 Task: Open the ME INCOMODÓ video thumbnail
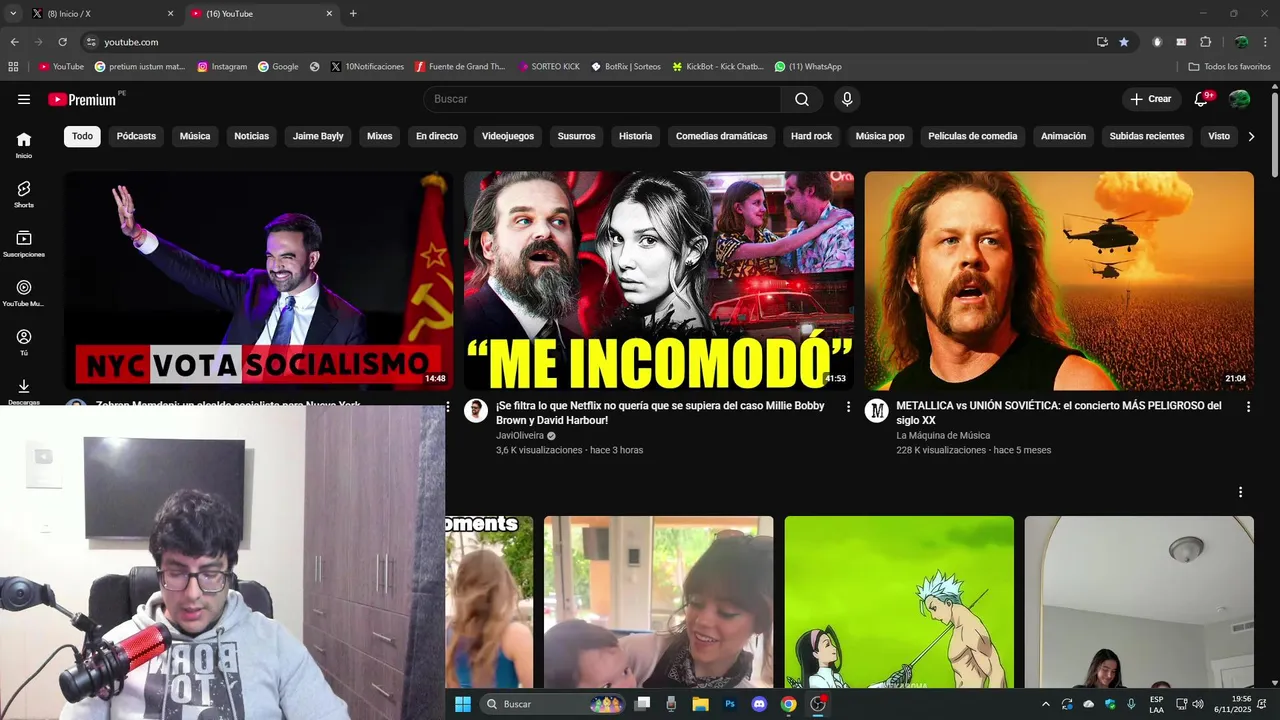point(659,281)
